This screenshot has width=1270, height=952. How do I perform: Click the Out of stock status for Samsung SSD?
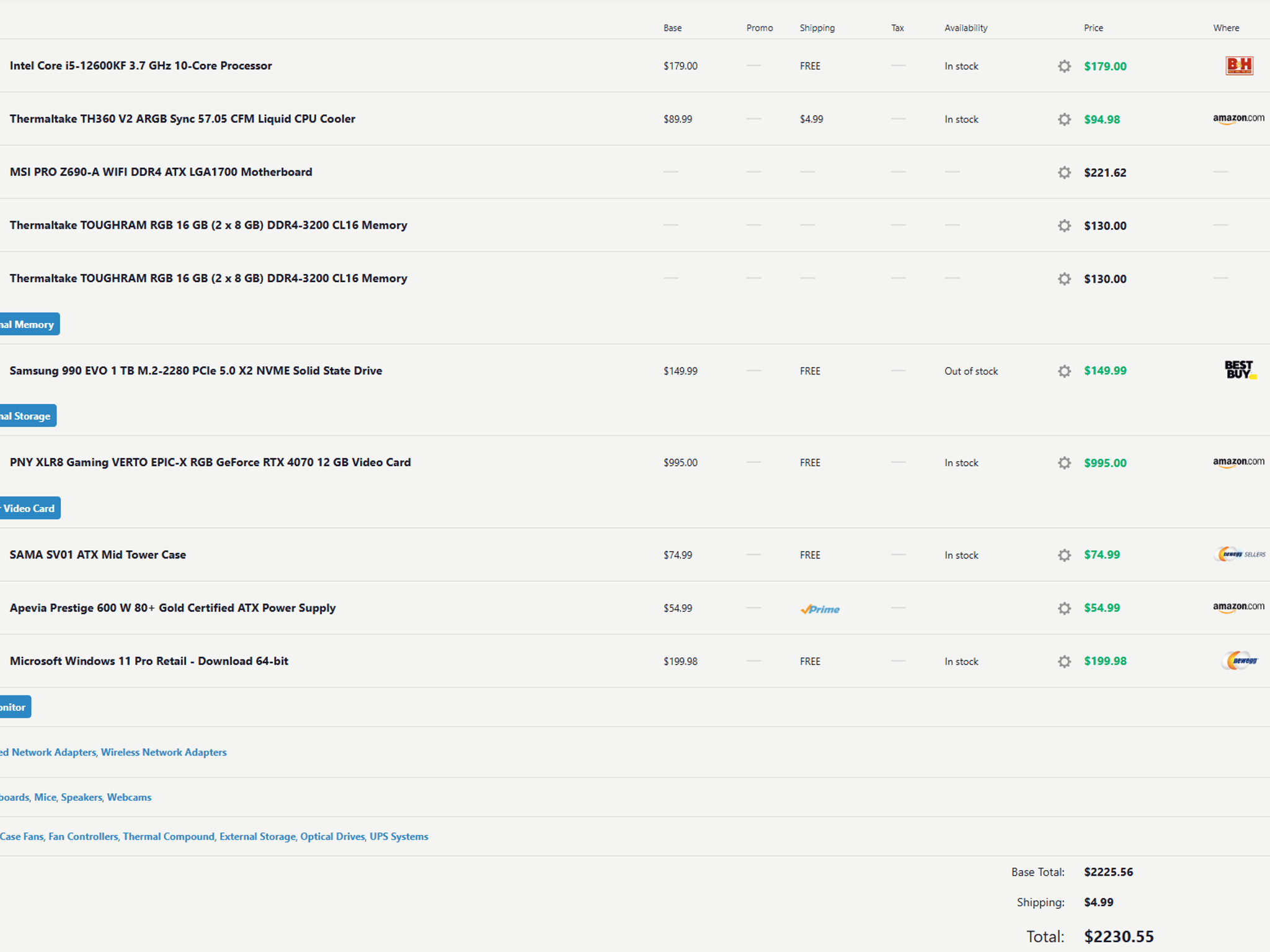pyautogui.click(x=971, y=371)
